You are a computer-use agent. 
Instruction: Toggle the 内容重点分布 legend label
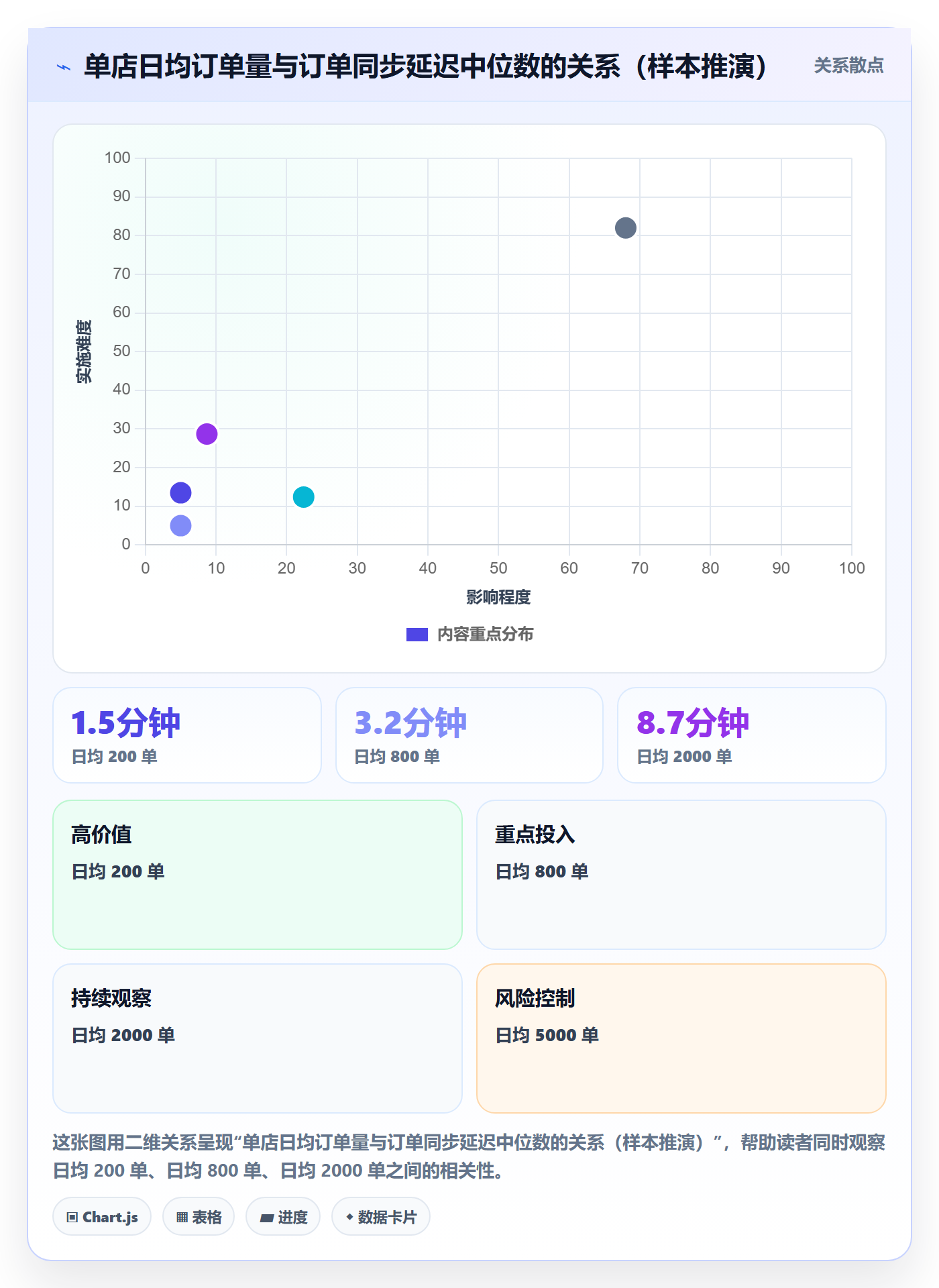coord(485,635)
